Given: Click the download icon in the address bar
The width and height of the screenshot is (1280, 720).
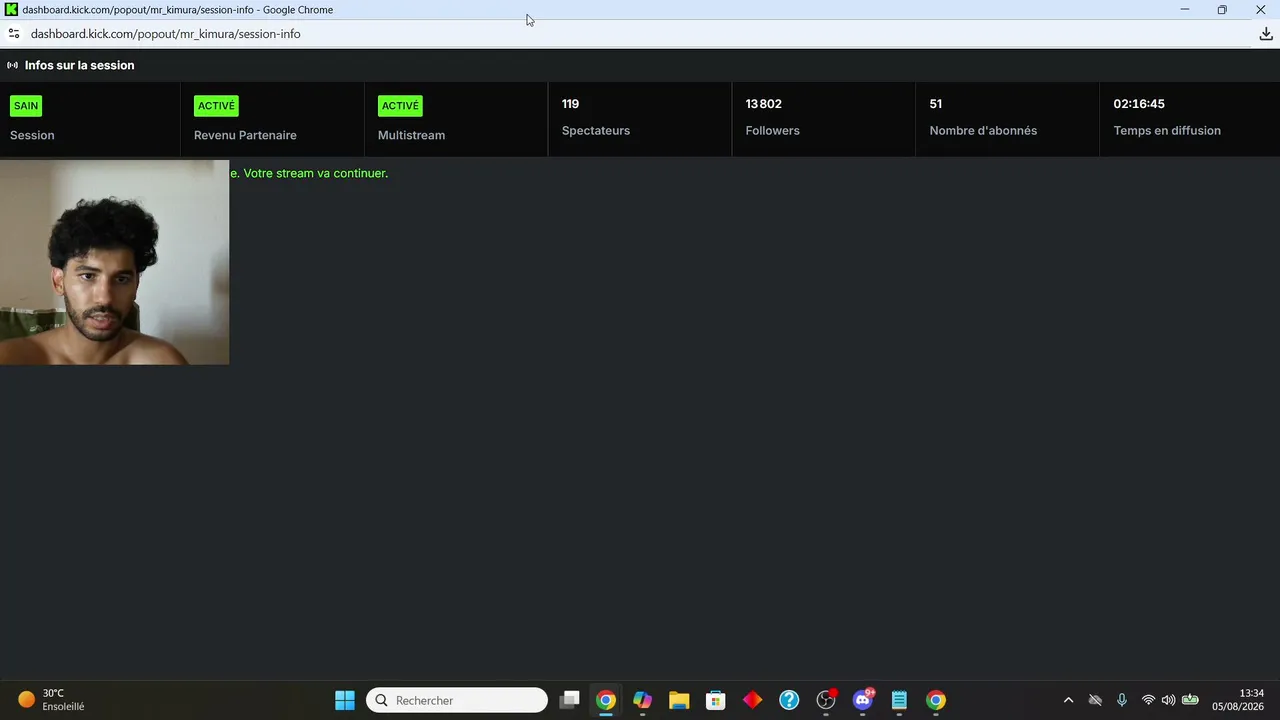Looking at the screenshot, I should click(x=1266, y=34).
